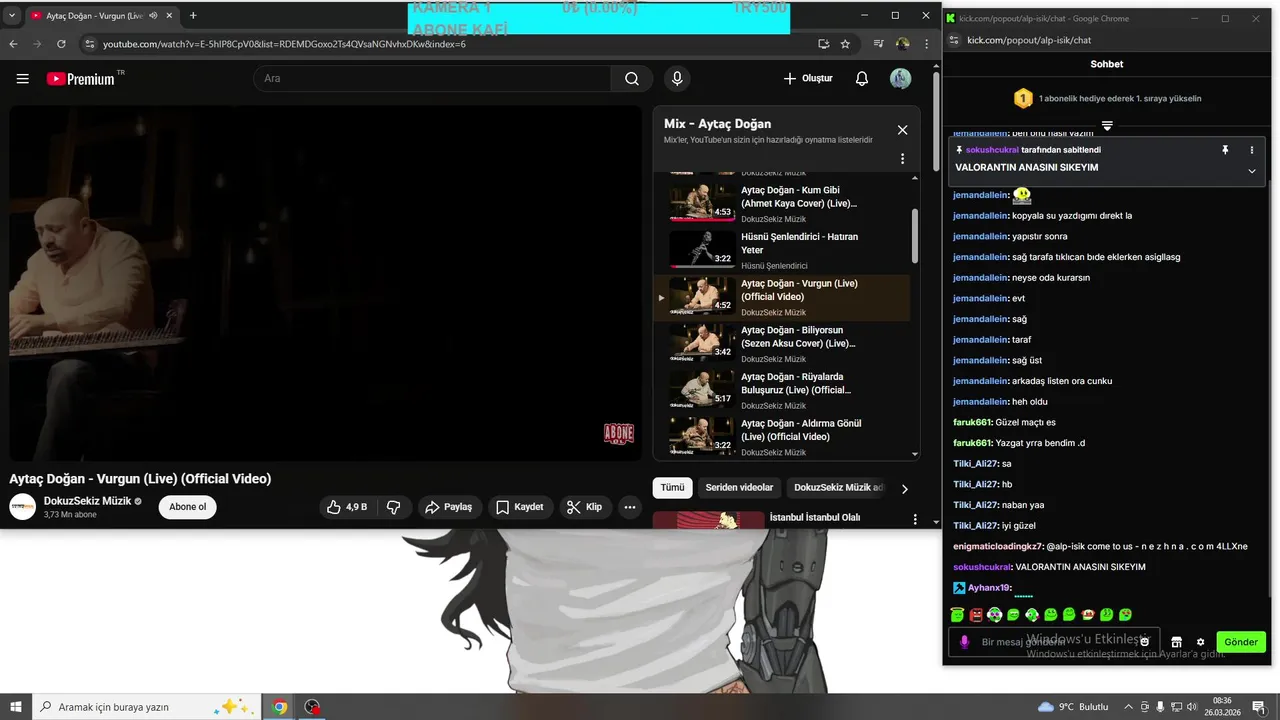Click Oluştur create button
The height and width of the screenshot is (720, 1280).
808,79
